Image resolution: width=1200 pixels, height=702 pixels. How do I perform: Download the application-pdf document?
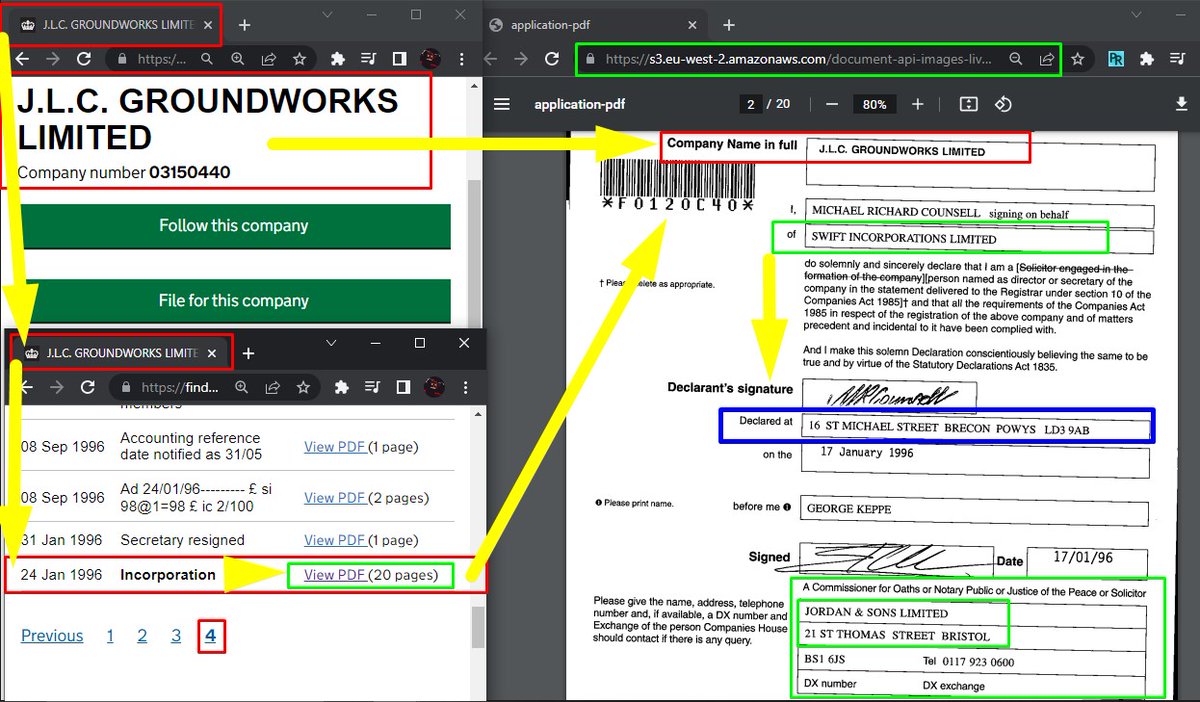[1181, 104]
